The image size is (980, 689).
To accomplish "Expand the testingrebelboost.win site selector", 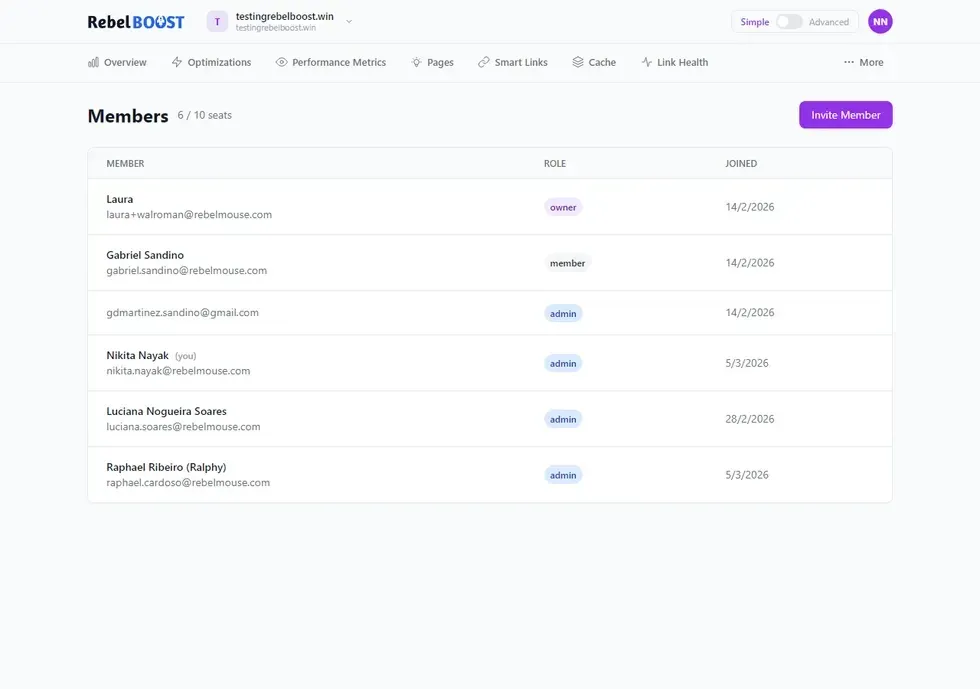I will 349,22.
